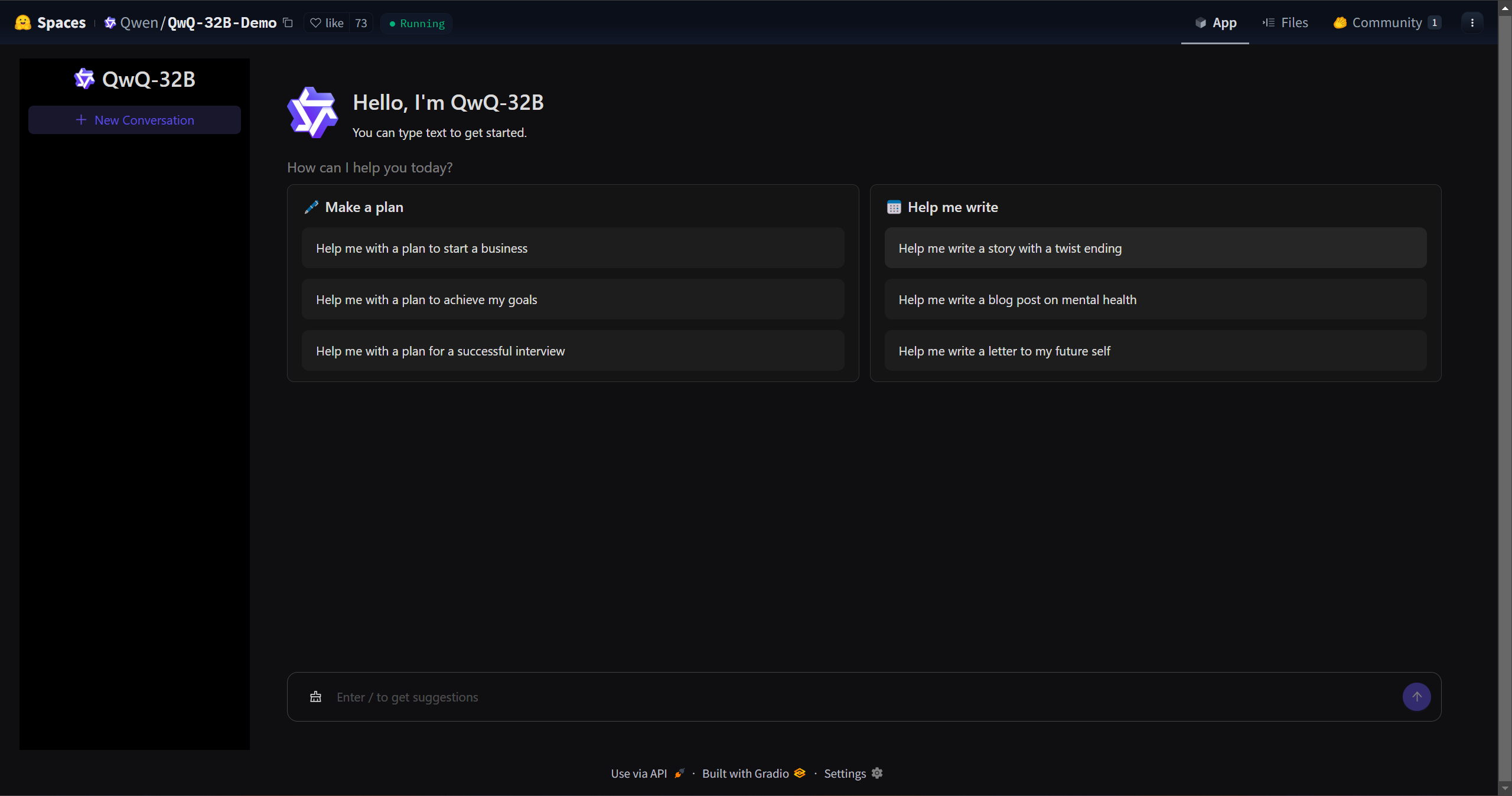Click the large Qwen logo by the greeting
This screenshot has width=1512, height=796.
coord(312,112)
